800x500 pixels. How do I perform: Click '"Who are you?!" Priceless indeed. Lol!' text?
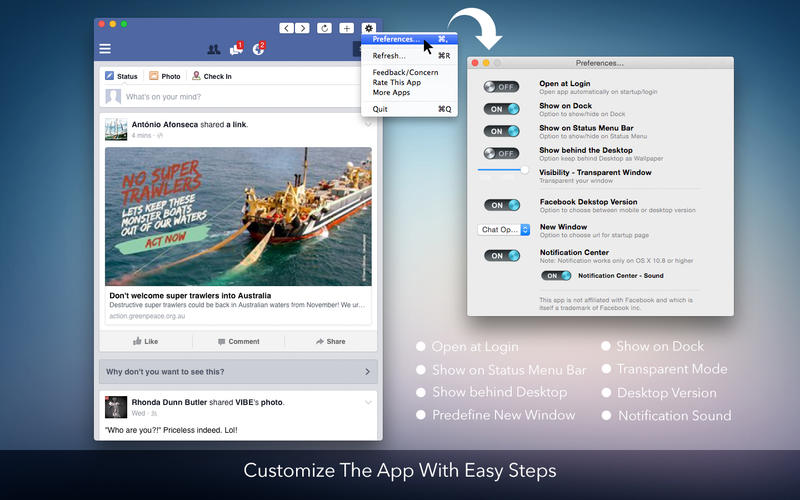pos(171,430)
